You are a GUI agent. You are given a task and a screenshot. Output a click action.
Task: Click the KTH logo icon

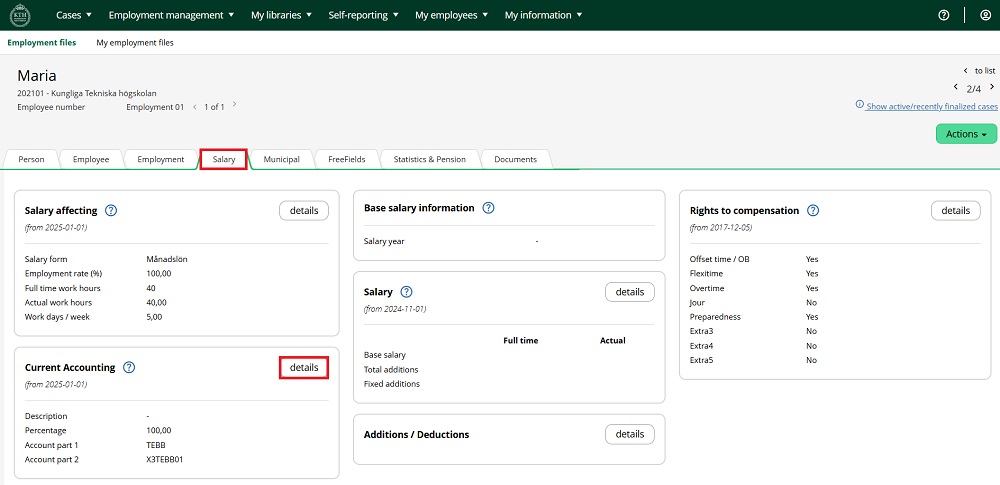[19, 15]
